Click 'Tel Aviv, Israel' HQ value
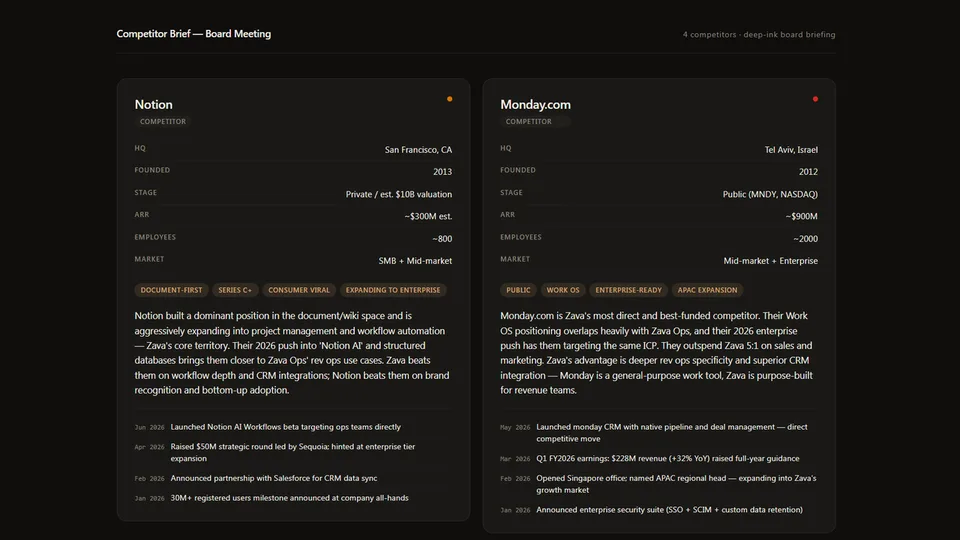Image resolution: width=960 pixels, height=540 pixels. [x=791, y=149]
